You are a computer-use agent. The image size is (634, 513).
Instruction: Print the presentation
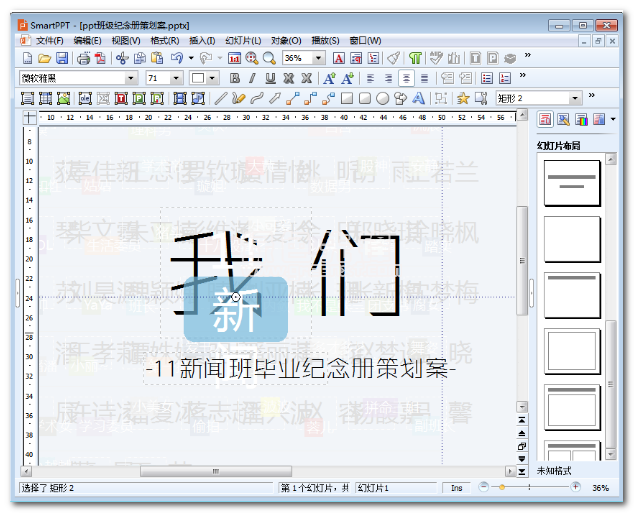coord(83,58)
